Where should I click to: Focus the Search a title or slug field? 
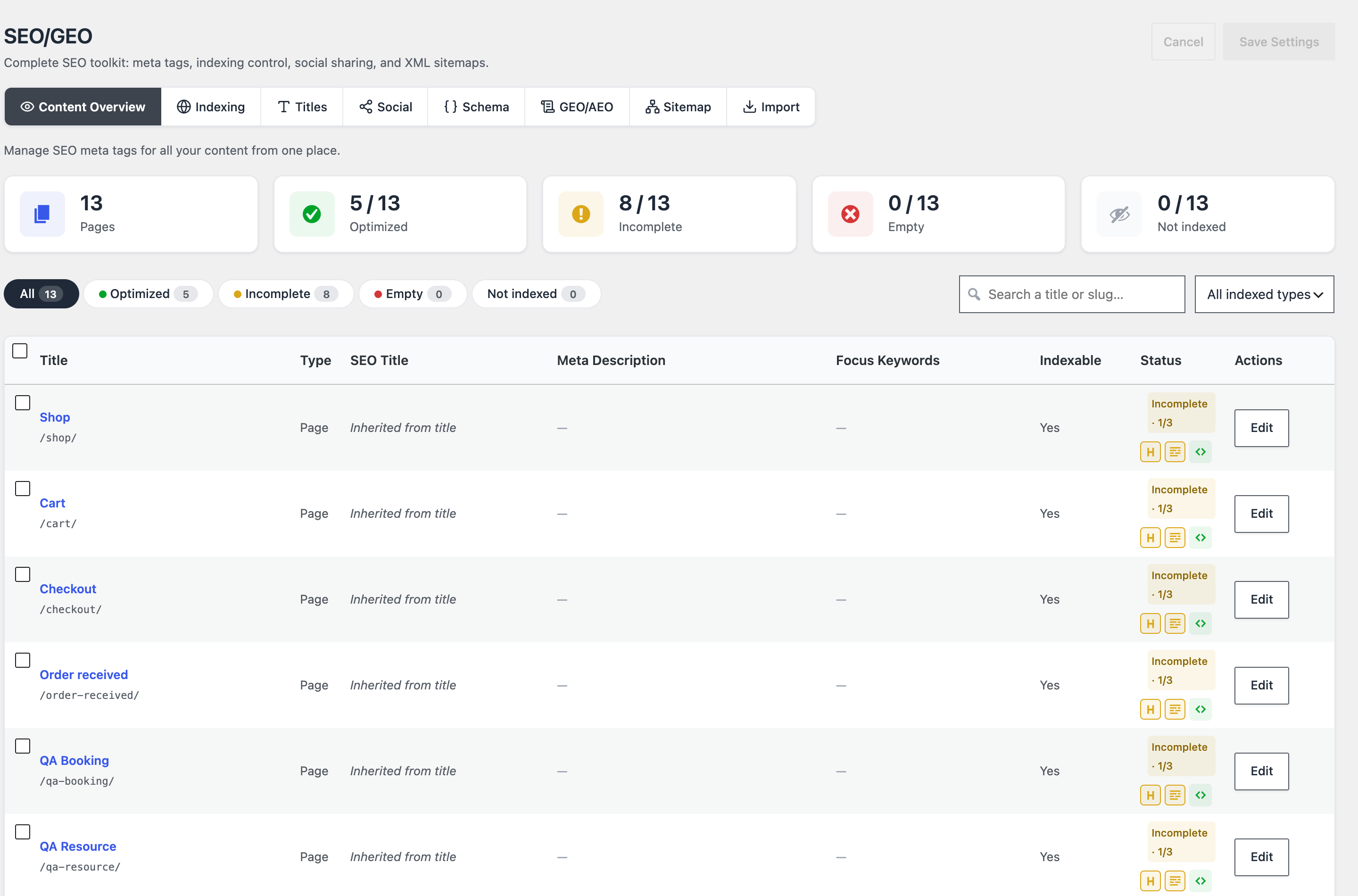[1072, 294]
